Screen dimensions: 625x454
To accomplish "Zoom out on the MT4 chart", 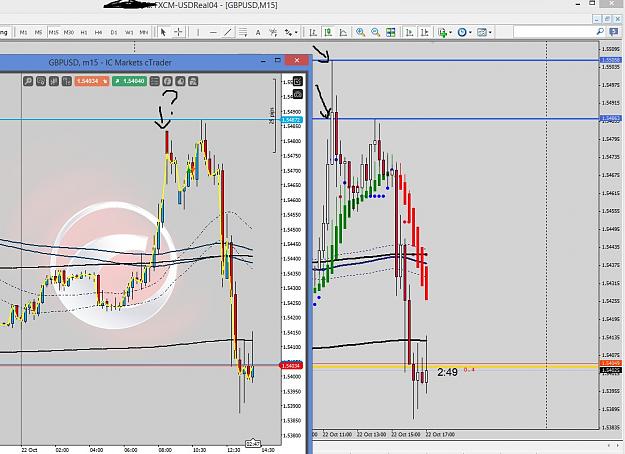I will pos(375,32).
